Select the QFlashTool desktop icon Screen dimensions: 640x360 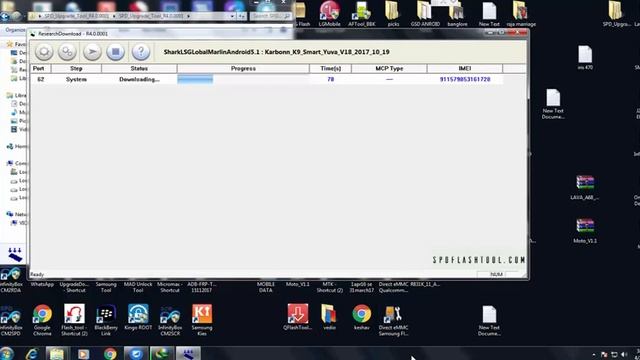click(x=298, y=317)
